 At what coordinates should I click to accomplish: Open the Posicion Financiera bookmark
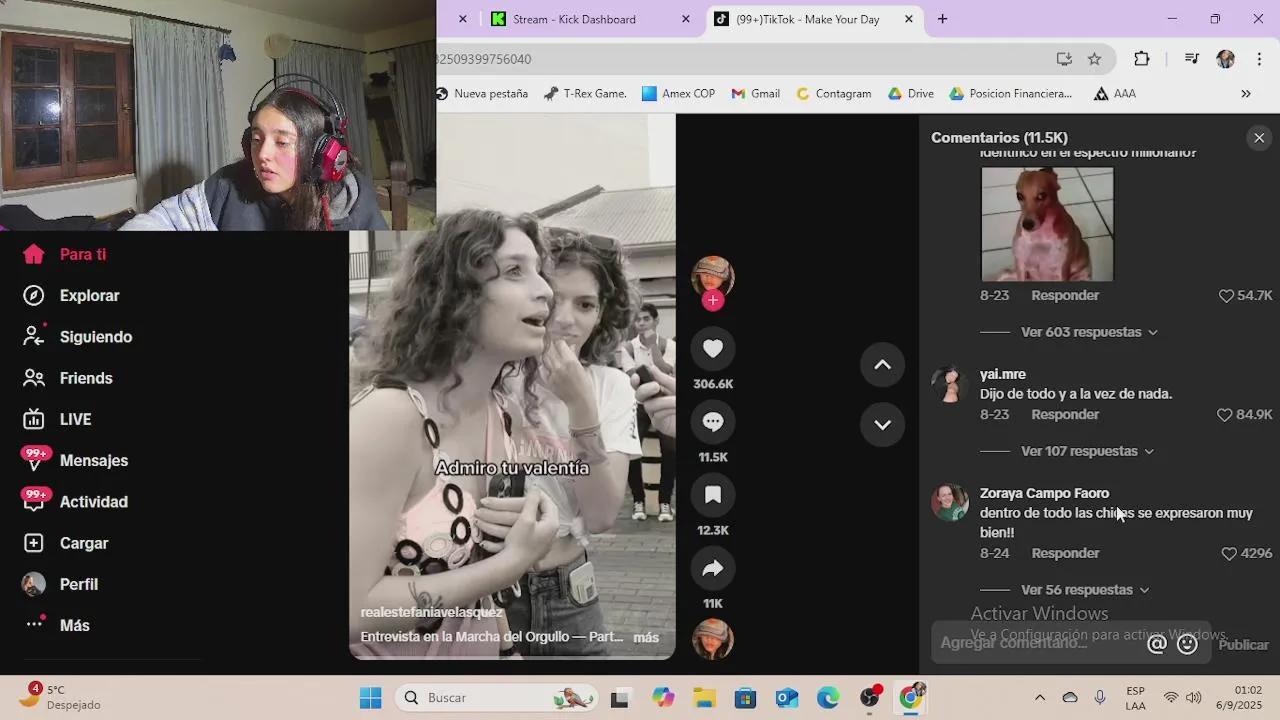1010,94
